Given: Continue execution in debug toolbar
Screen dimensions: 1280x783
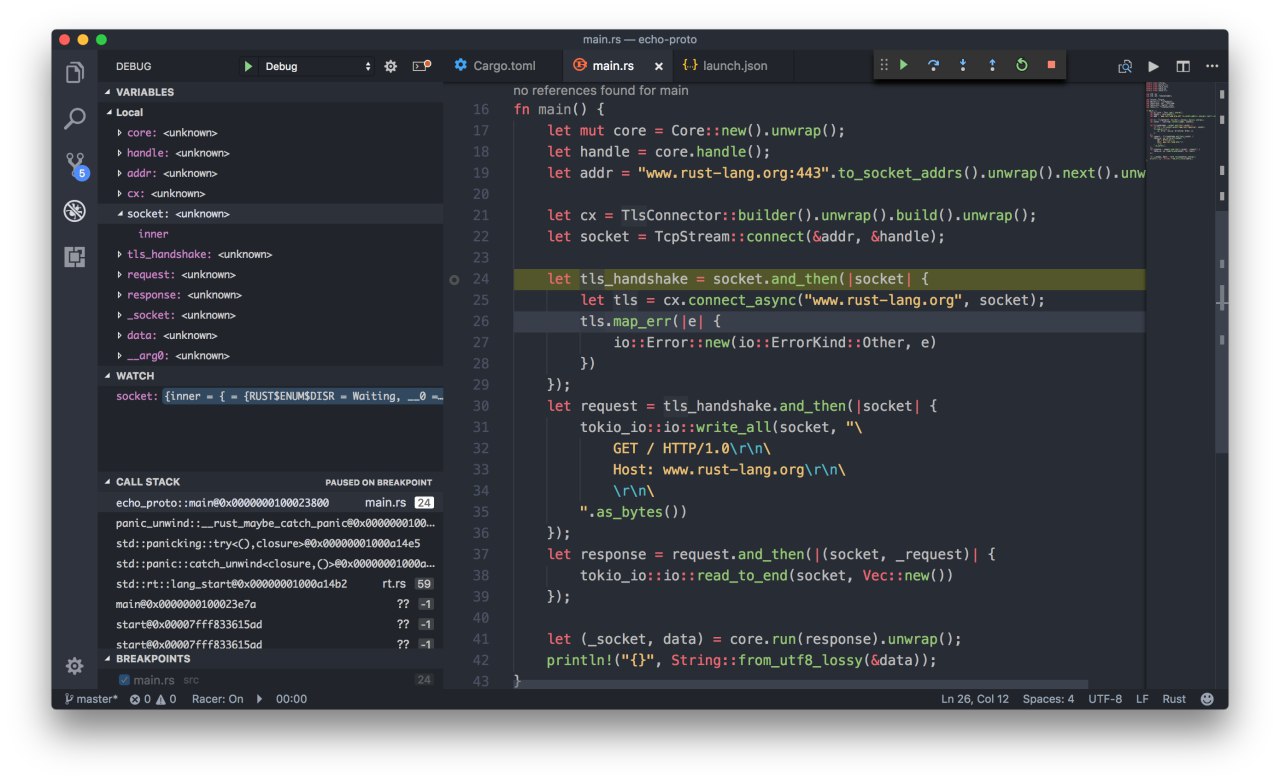Looking at the screenshot, I should tap(904, 65).
